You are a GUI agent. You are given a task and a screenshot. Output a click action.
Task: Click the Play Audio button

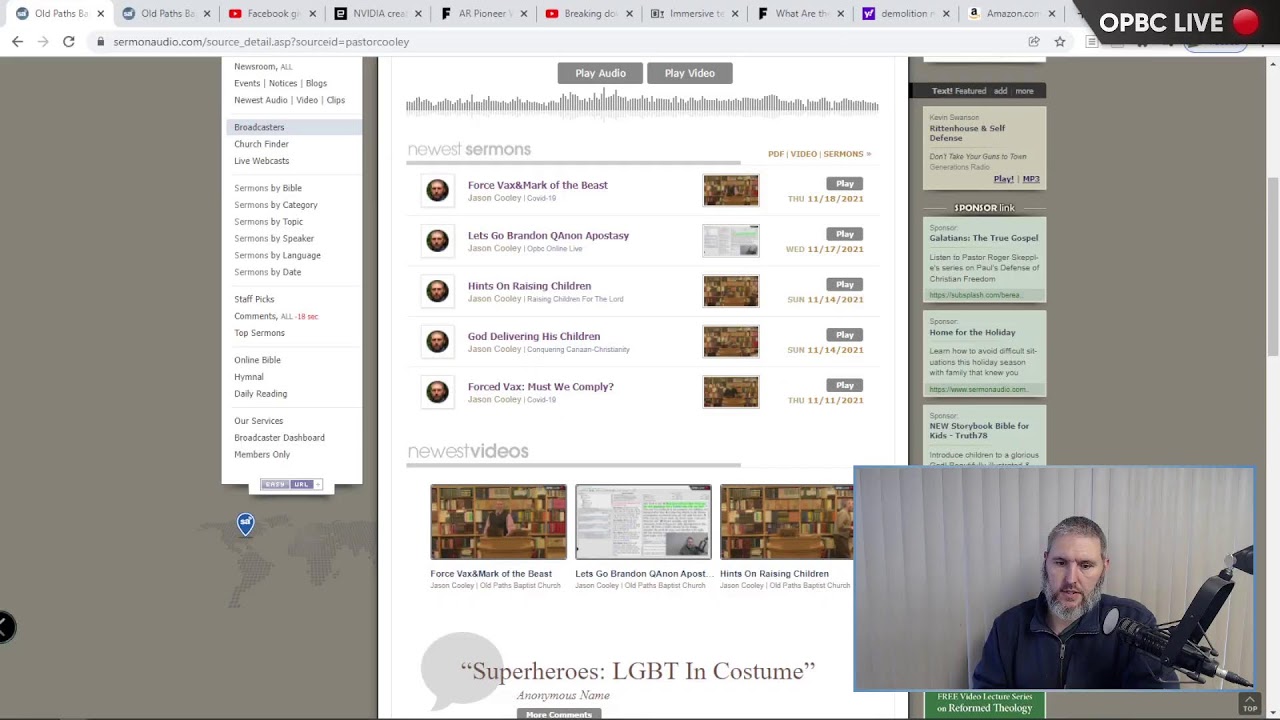600,73
